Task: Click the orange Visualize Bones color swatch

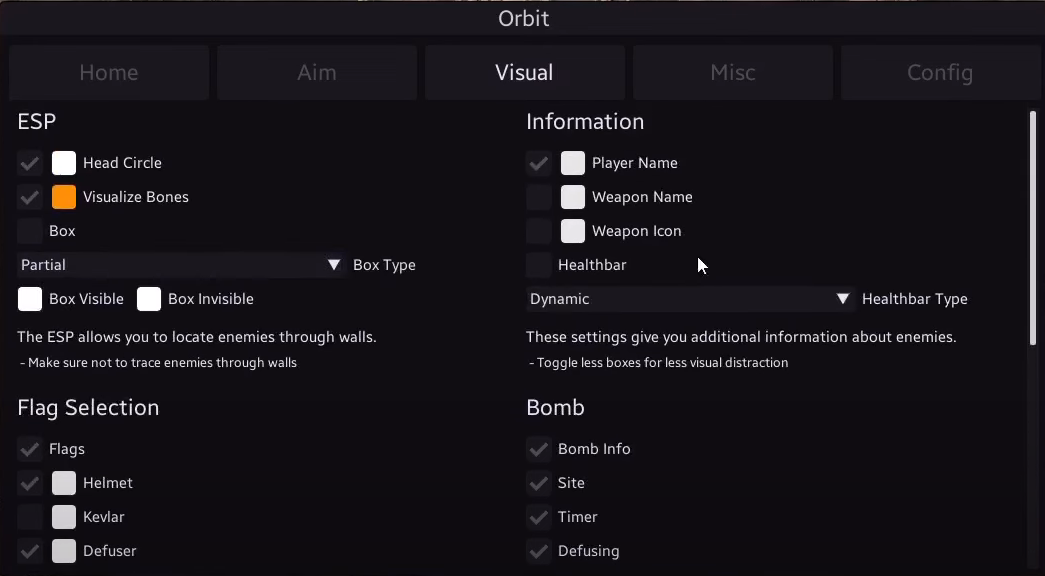Action: coord(64,197)
